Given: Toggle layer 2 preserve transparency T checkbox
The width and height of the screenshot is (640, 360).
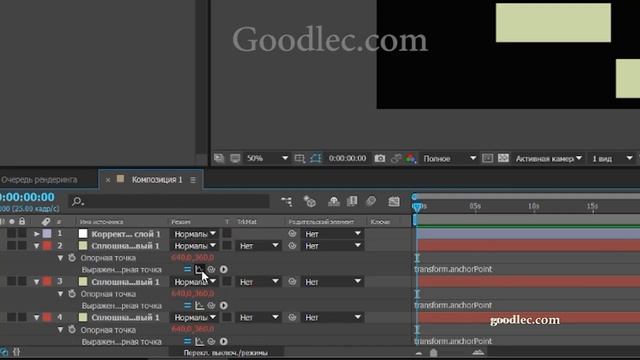Looking at the screenshot, I should pyautogui.click(x=227, y=246).
